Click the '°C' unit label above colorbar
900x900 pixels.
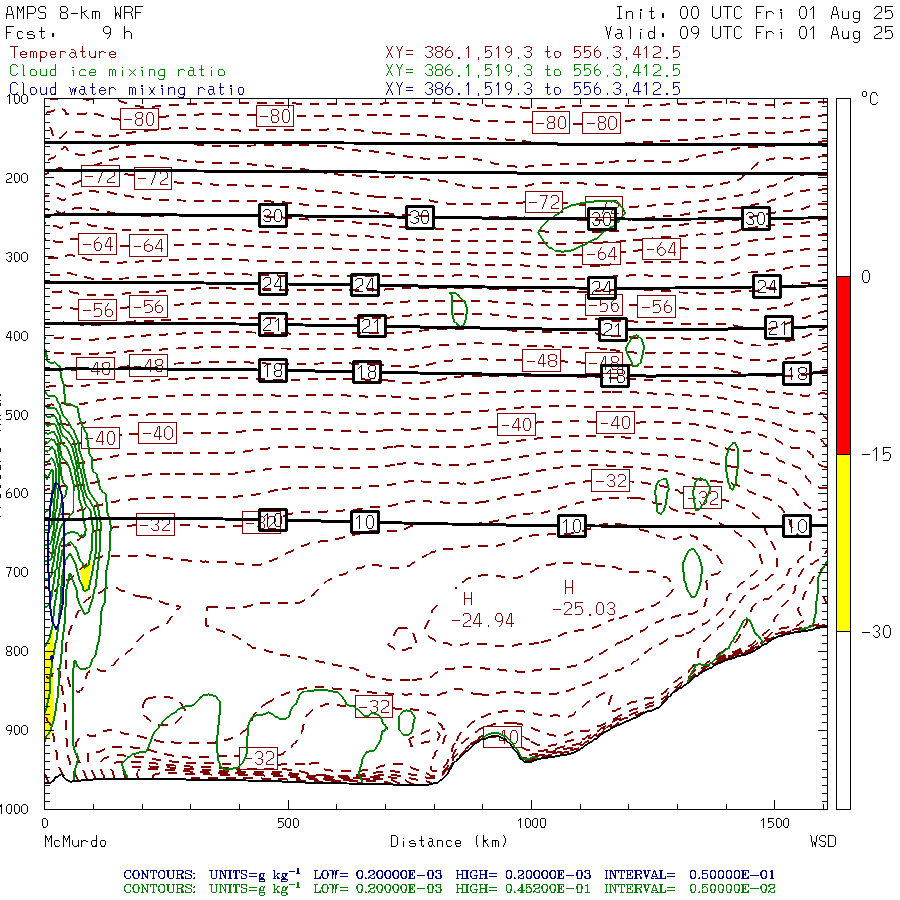[x=869, y=99]
